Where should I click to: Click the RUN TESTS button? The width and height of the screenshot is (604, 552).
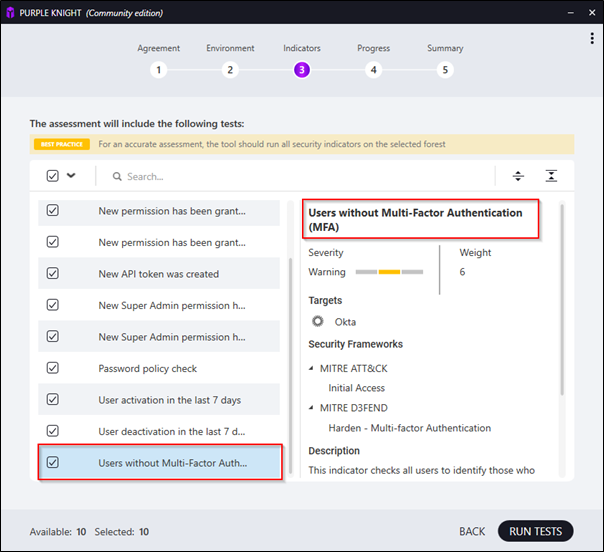(535, 531)
